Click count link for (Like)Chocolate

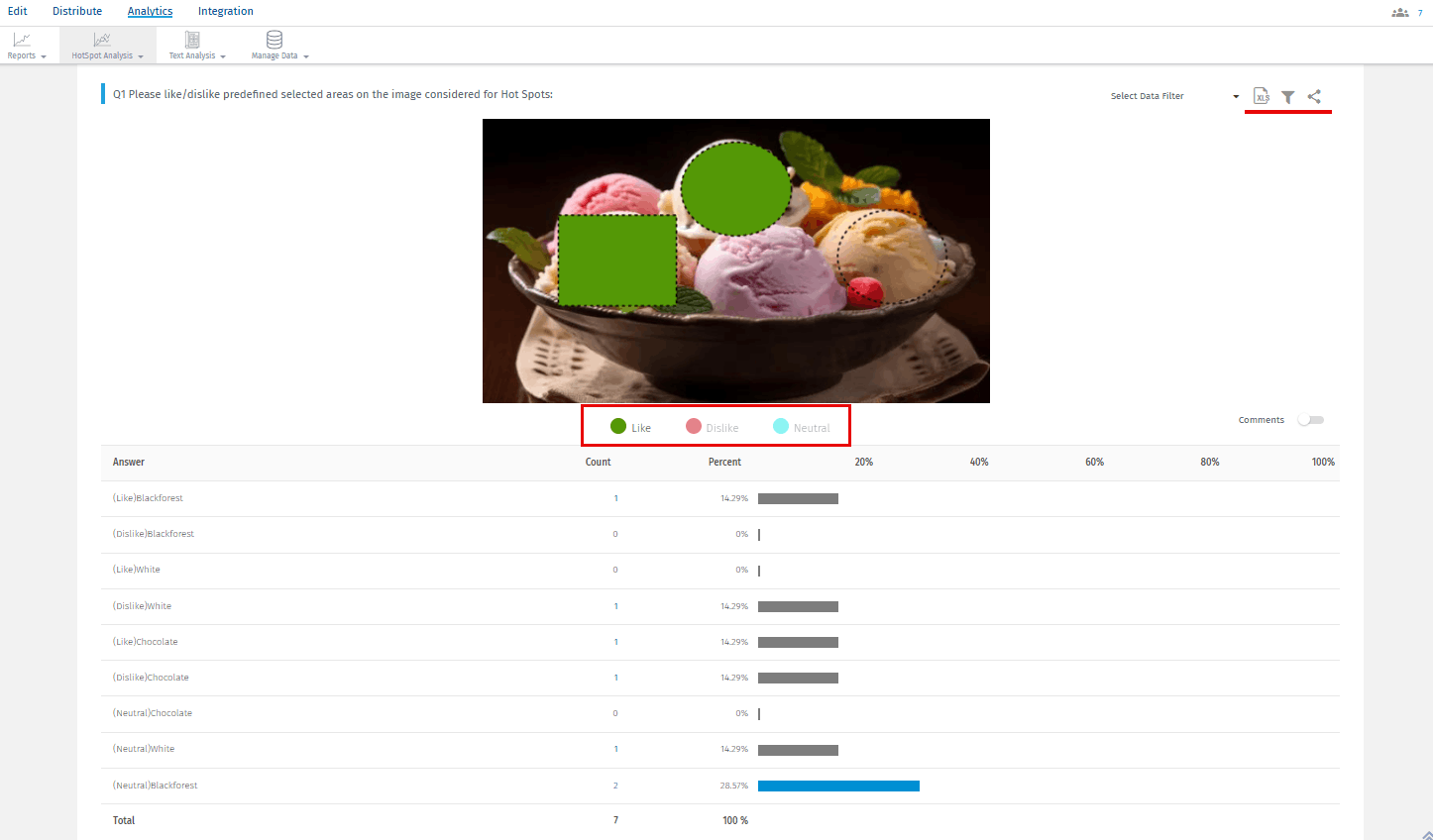(615, 641)
